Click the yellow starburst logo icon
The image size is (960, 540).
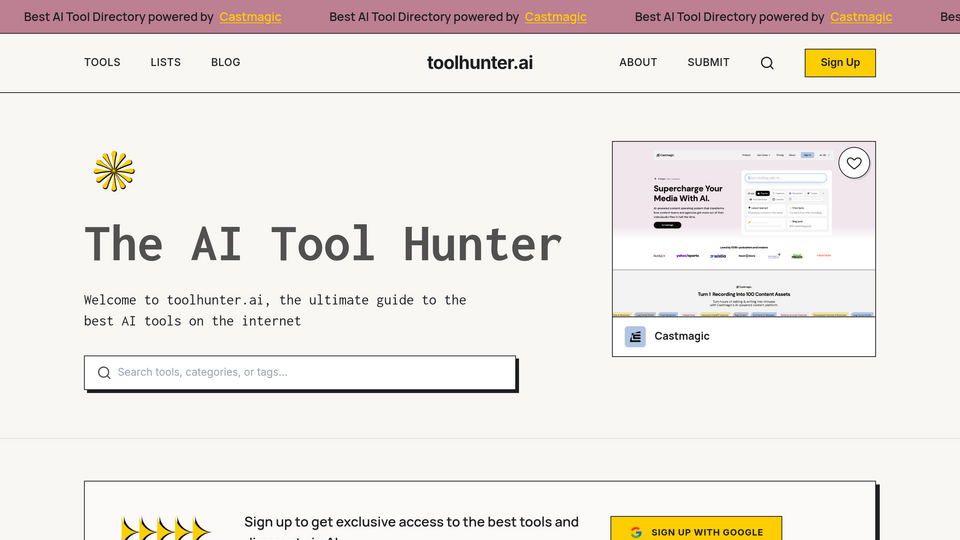coord(114,171)
